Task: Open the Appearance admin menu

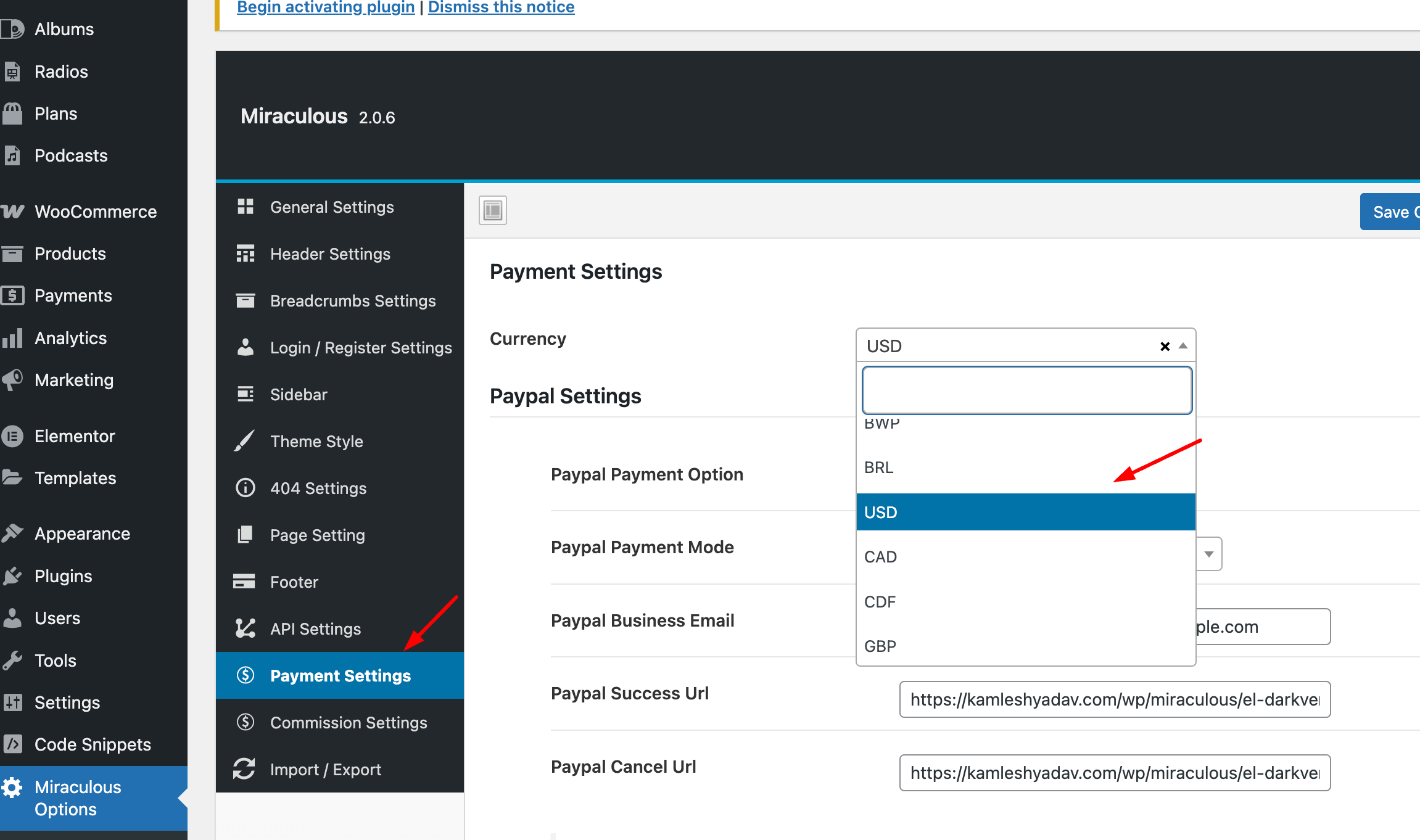Action: pos(94,533)
